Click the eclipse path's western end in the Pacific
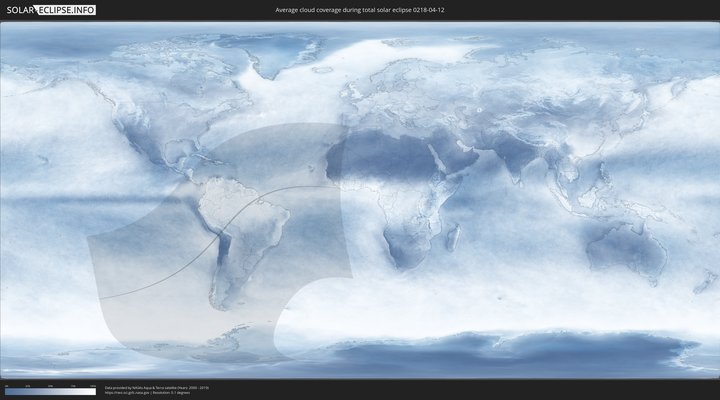 102,296
